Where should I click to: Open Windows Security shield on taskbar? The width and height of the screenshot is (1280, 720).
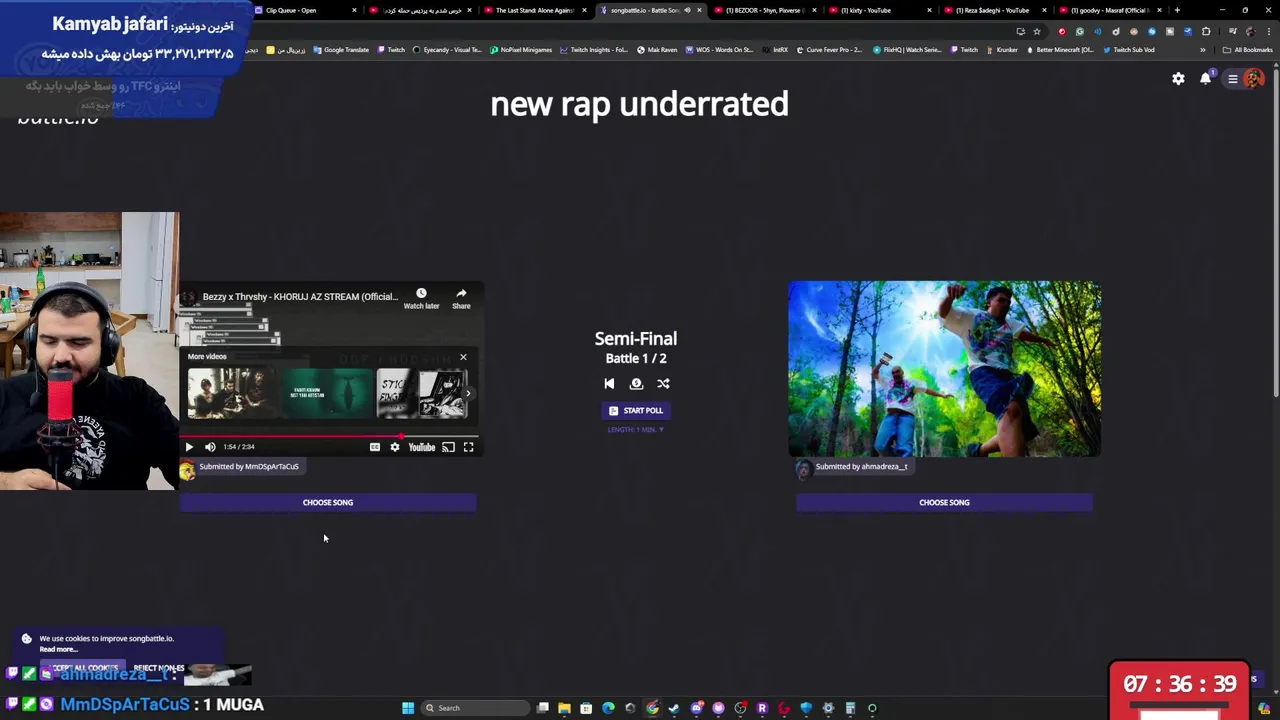(x=806, y=708)
